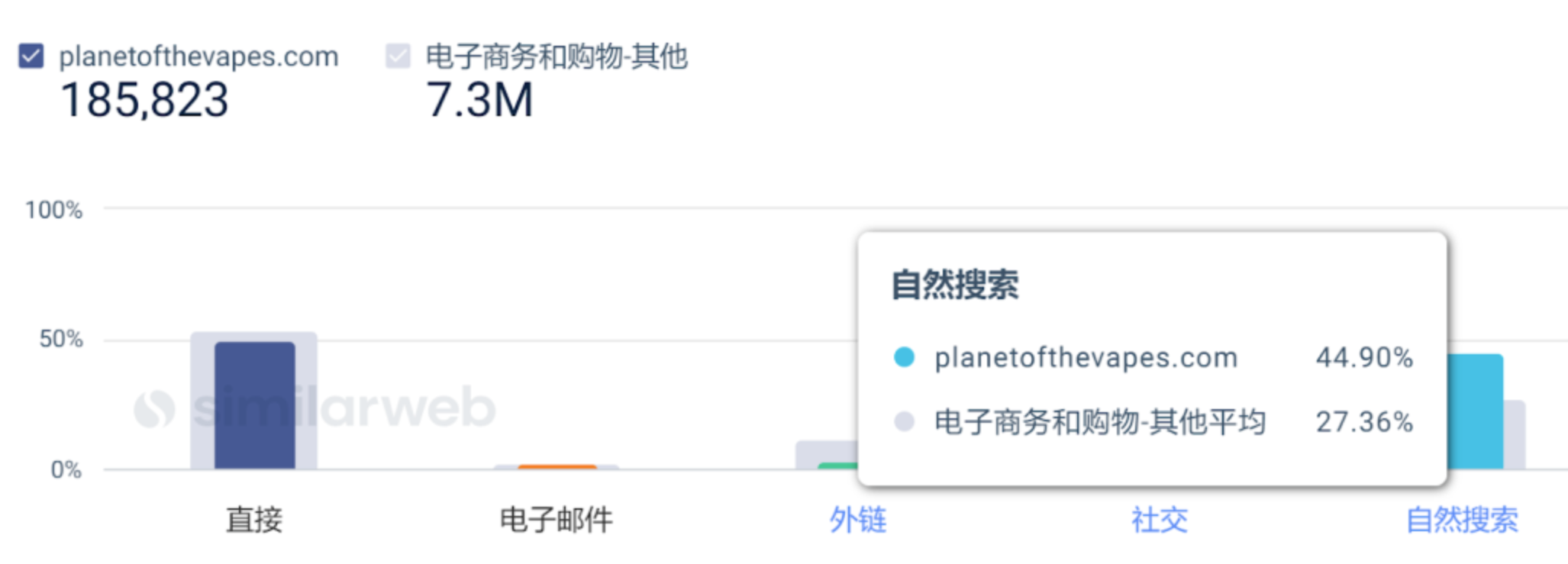
Task: Click the 直接 axis label
Action: click(x=254, y=520)
